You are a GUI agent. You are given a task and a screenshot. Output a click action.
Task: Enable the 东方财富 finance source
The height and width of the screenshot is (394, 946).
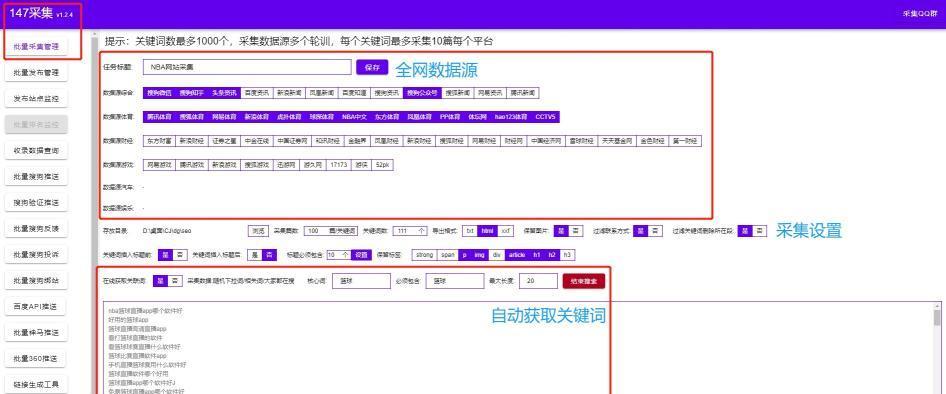pos(159,141)
